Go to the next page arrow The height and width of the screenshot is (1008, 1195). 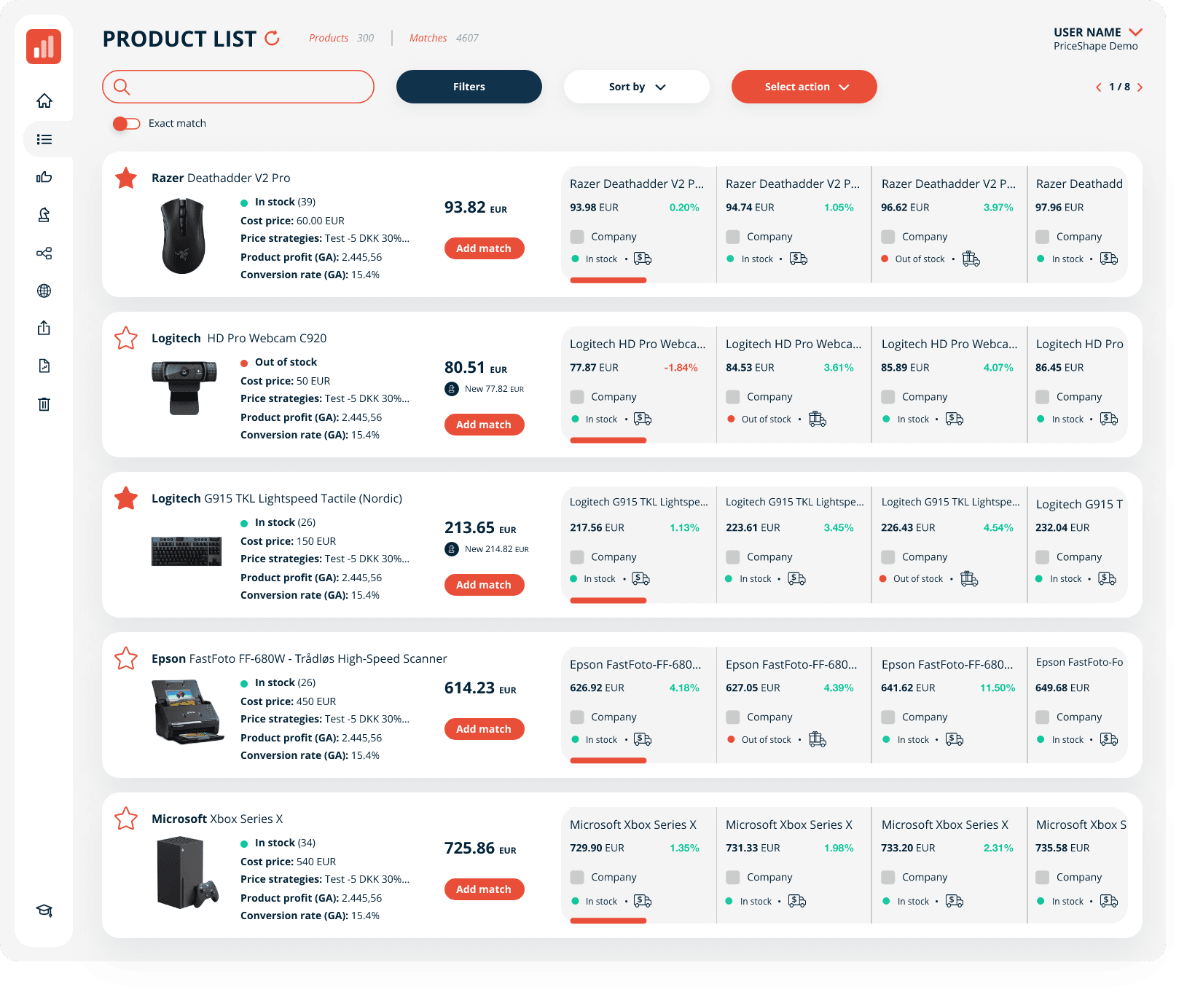click(1140, 87)
